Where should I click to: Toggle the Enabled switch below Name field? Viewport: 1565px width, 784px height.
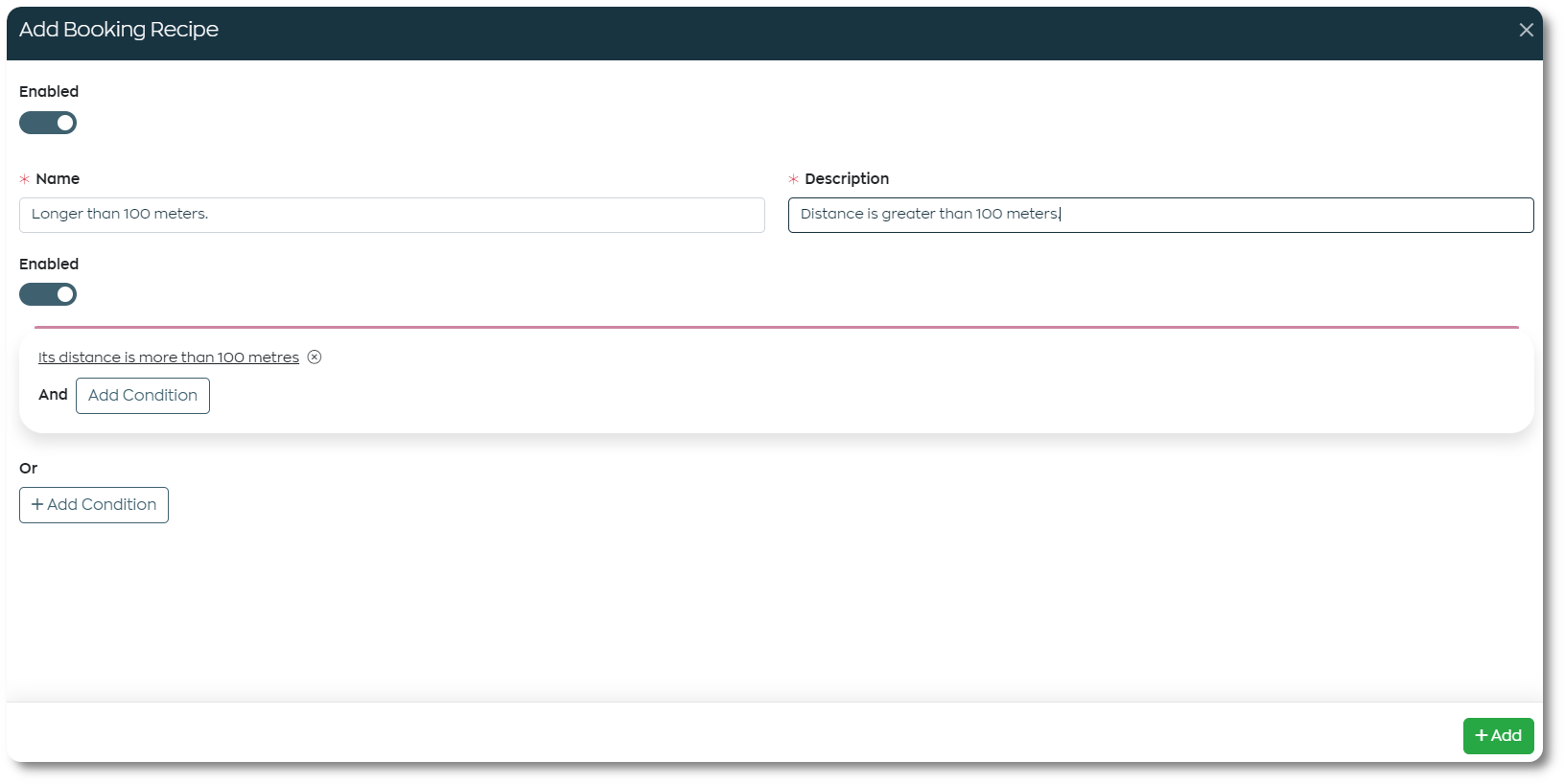48,294
